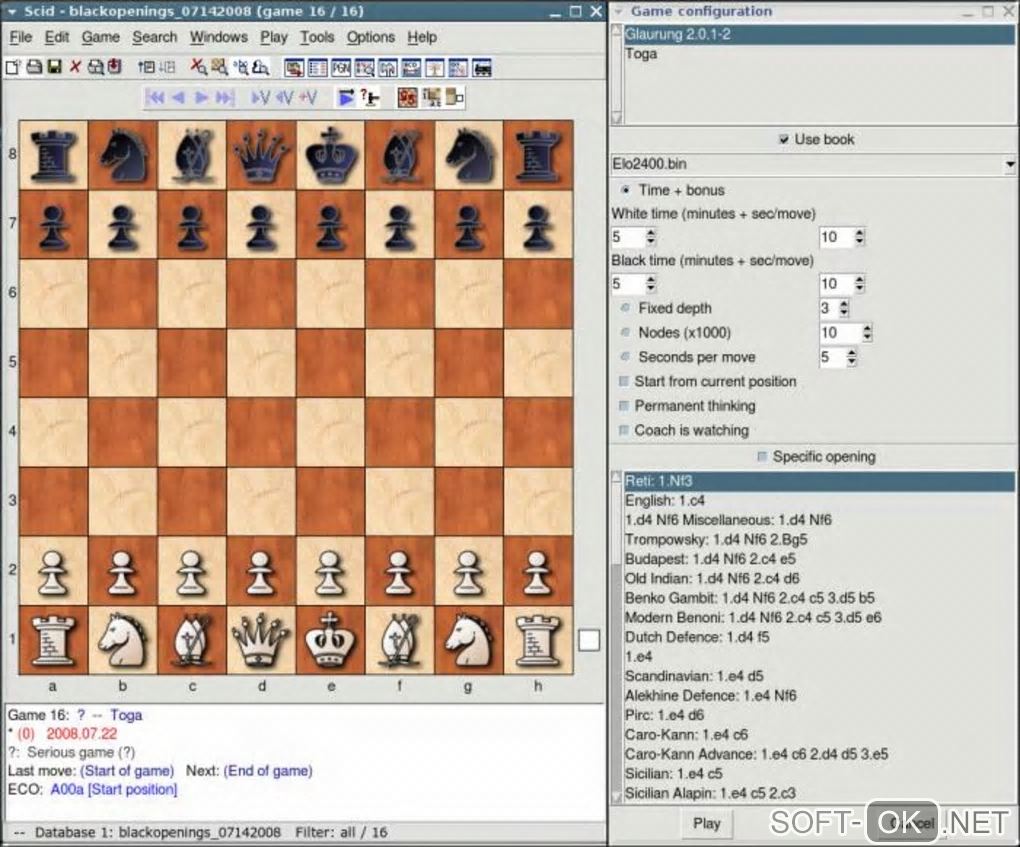1020x847 pixels.
Task: Select the Fixed depth radio button
Action: pos(625,308)
